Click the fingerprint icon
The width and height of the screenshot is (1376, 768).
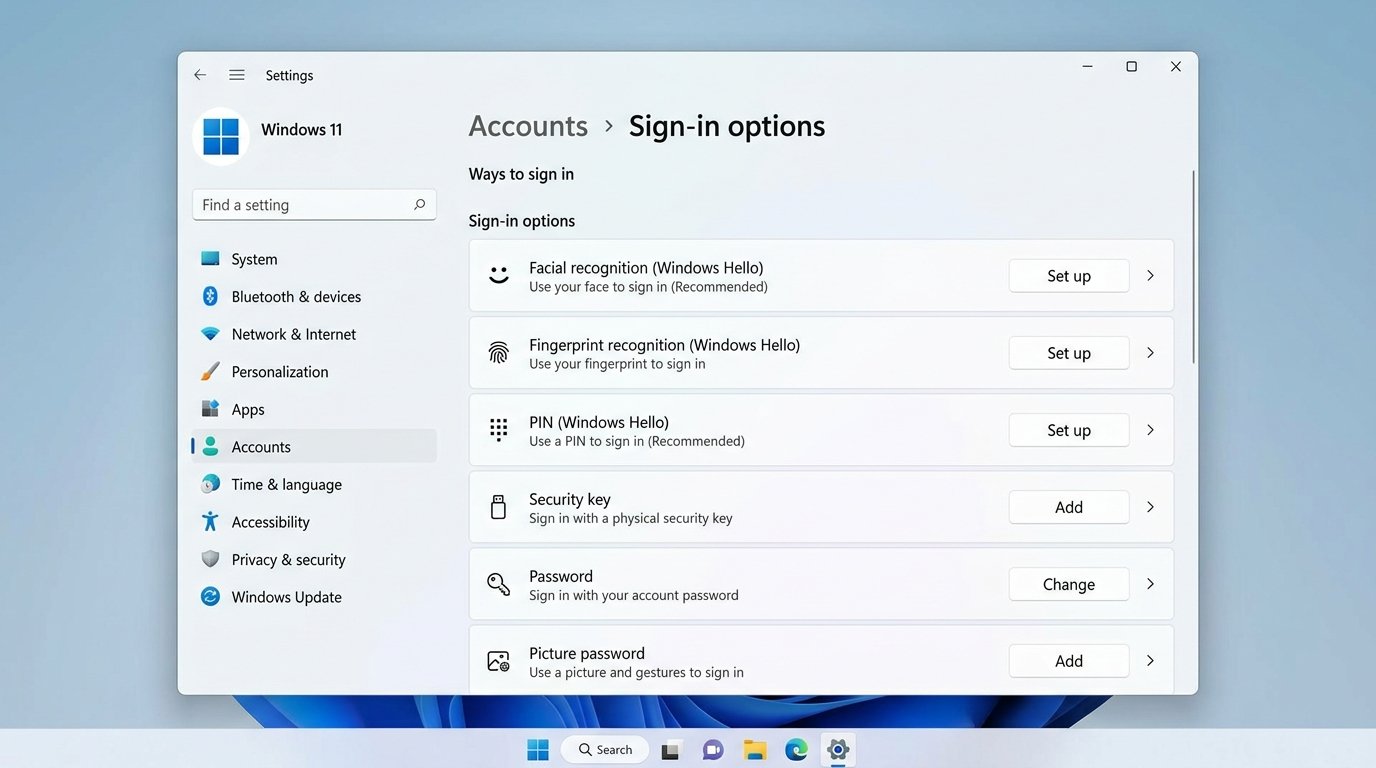pyautogui.click(x=498, y=352)
